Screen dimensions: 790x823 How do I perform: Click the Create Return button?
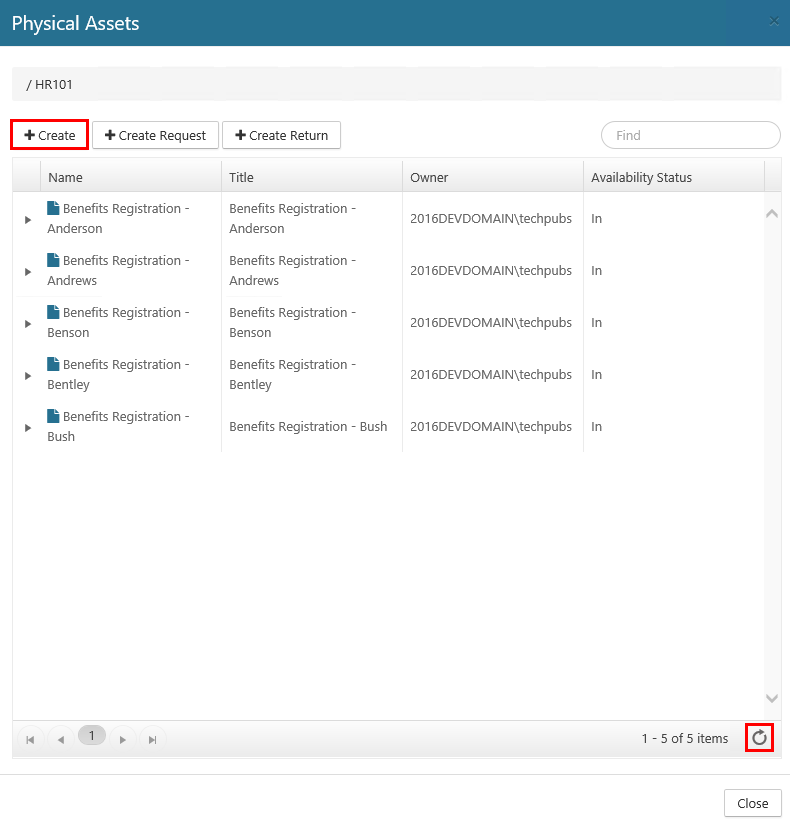click(x=281, y=135)
